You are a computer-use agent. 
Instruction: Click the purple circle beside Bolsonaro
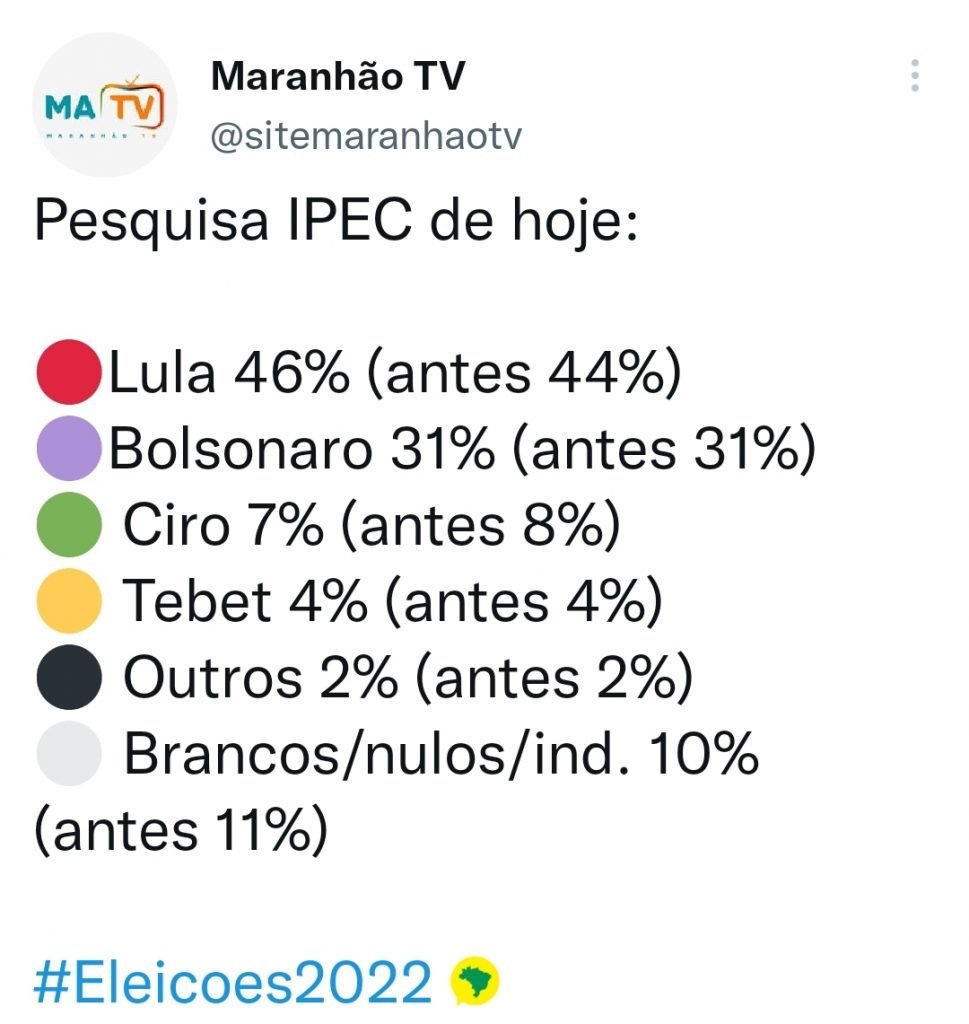68,448
